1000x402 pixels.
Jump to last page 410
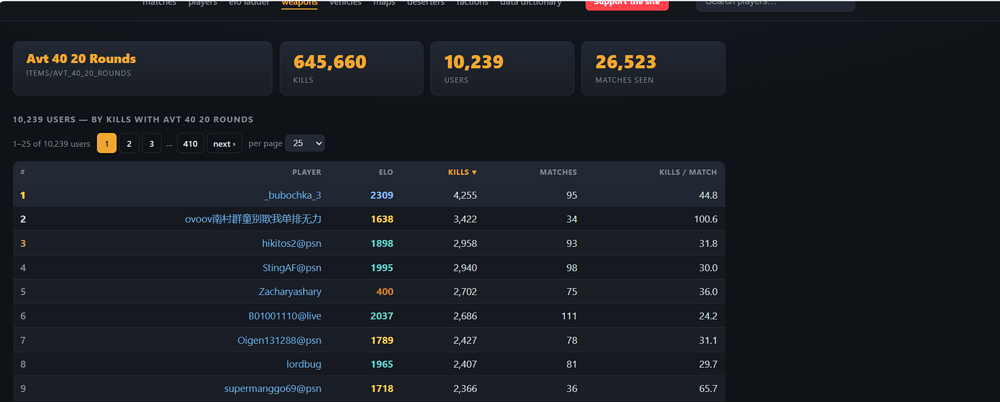(190, 144)
